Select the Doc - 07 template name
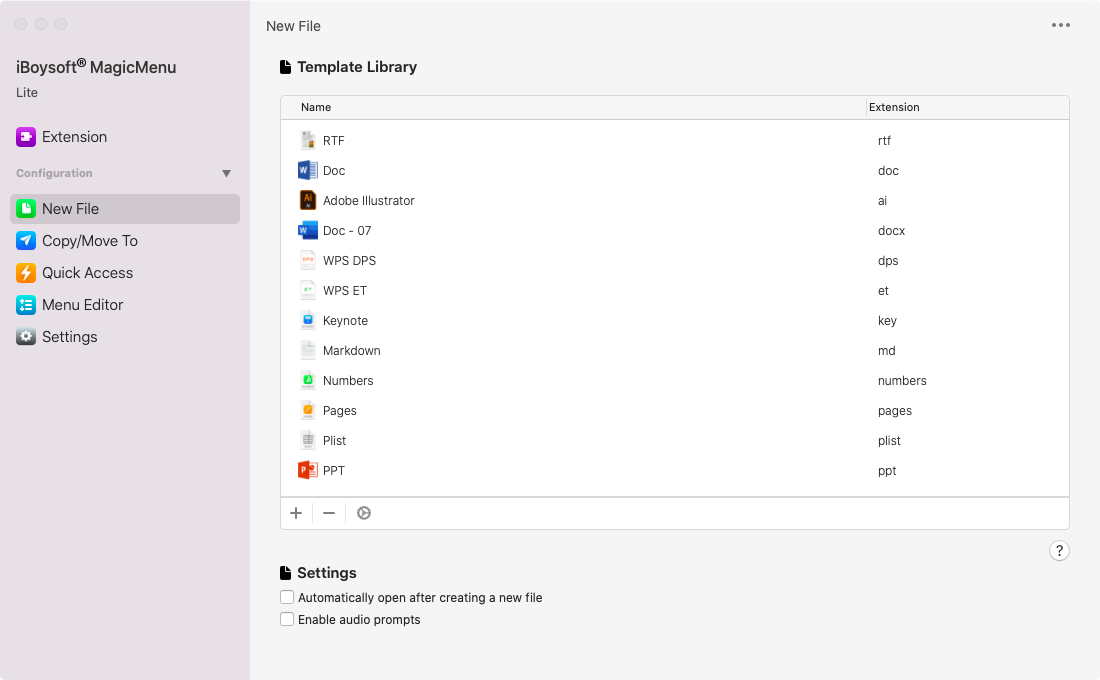The height and width of the screenshot is (680, 1100). [x=347, y=231]
